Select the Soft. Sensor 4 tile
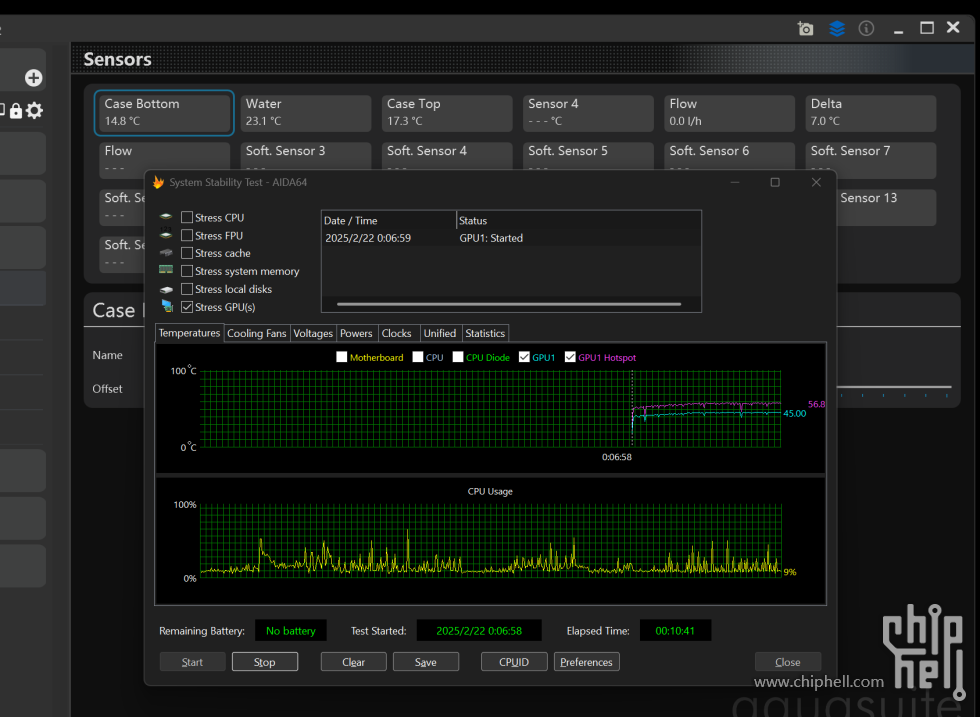 [447, 156]
